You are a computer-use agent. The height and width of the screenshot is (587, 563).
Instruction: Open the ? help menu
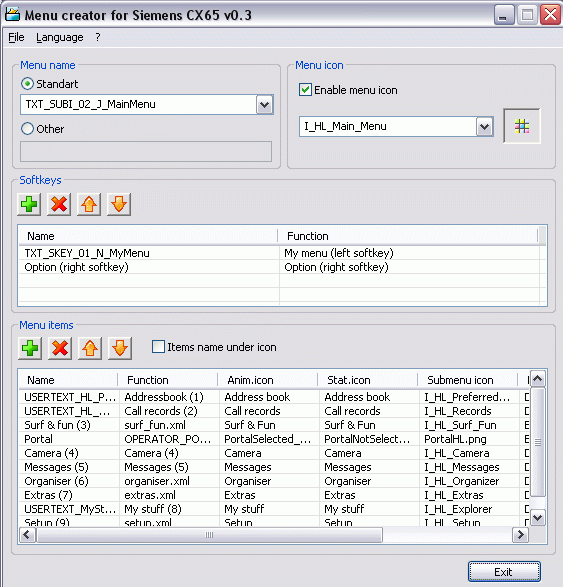[x=98, y=37]
